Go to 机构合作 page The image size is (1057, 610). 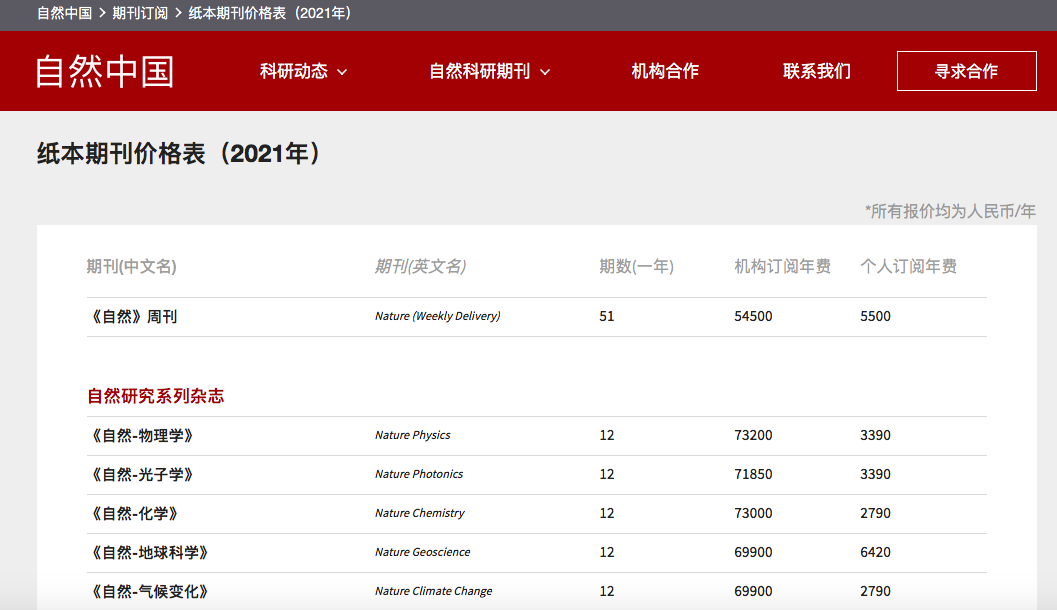click(665, 71)
